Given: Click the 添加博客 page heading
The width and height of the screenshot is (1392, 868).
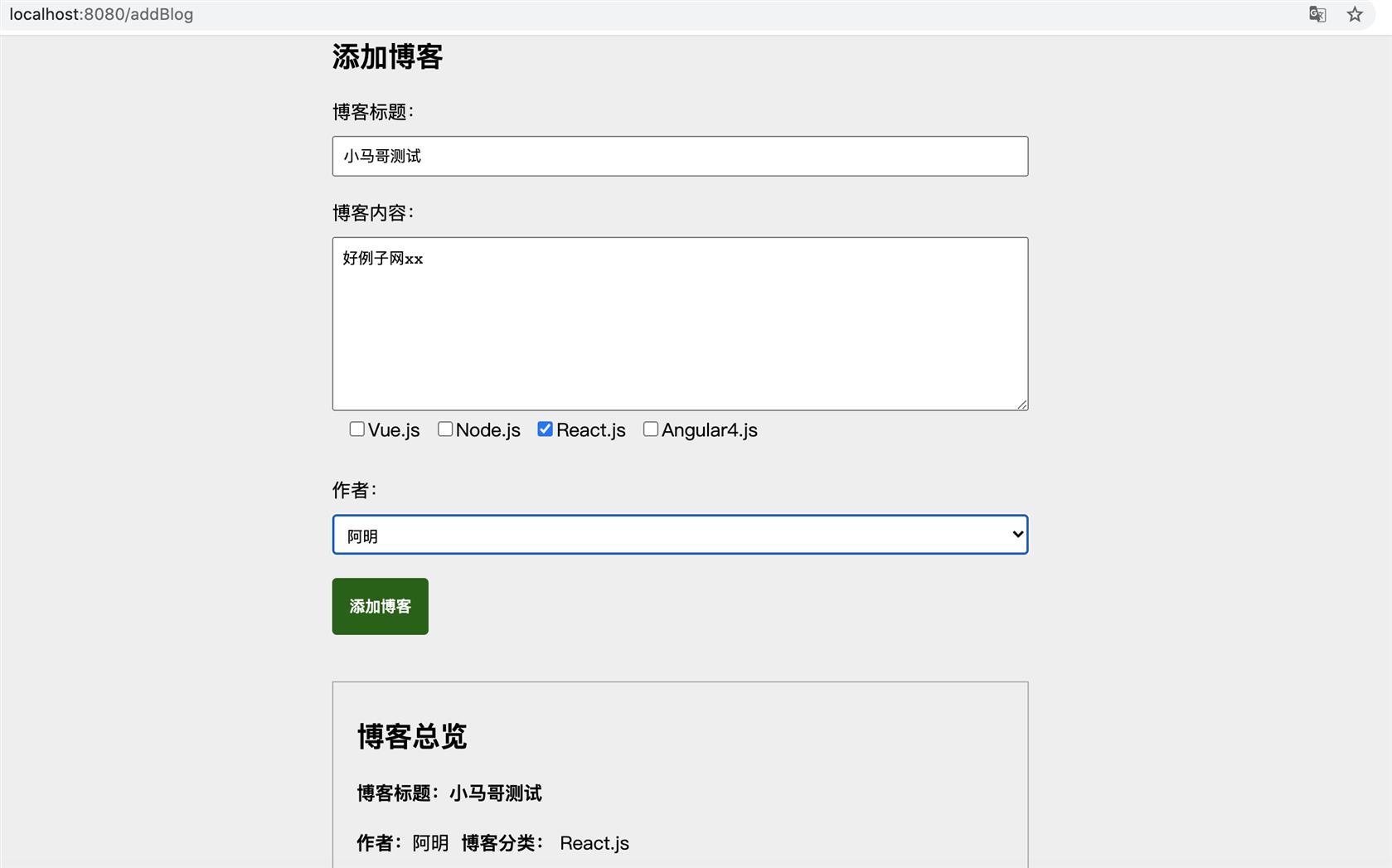Looking at the screenshot, I should (387, 56).
